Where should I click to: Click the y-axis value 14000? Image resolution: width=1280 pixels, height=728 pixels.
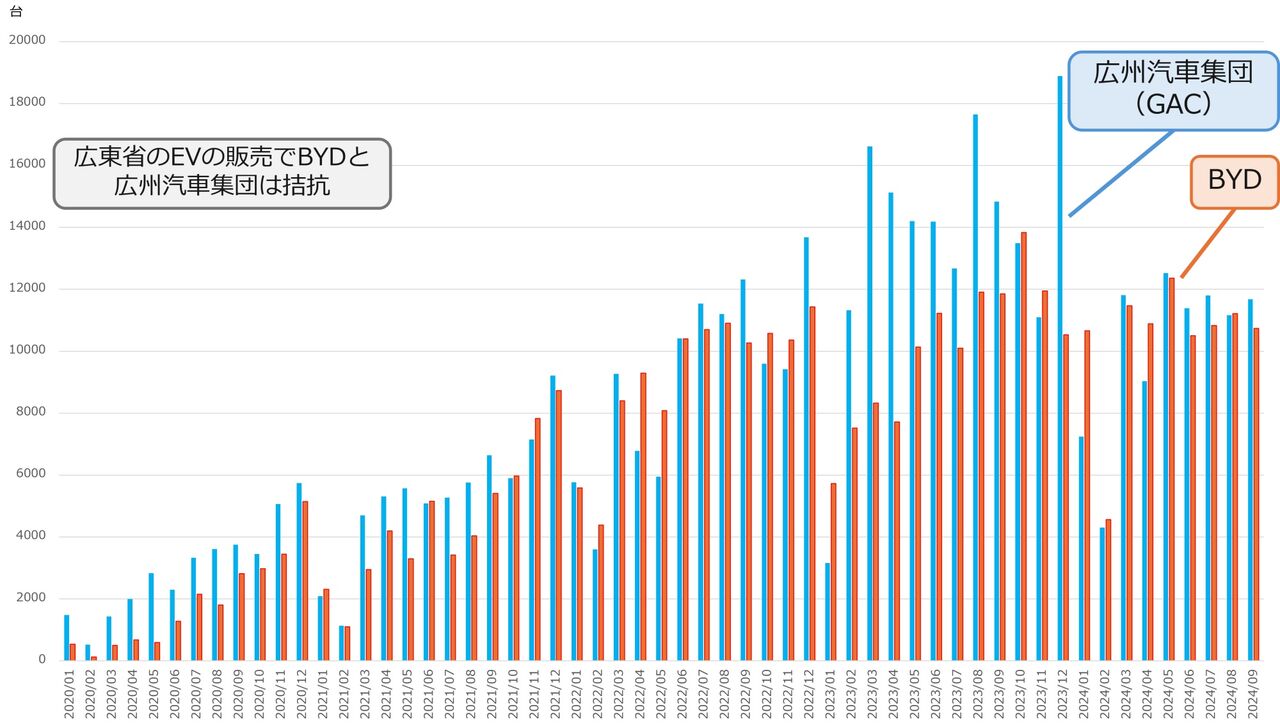(27, 227)
